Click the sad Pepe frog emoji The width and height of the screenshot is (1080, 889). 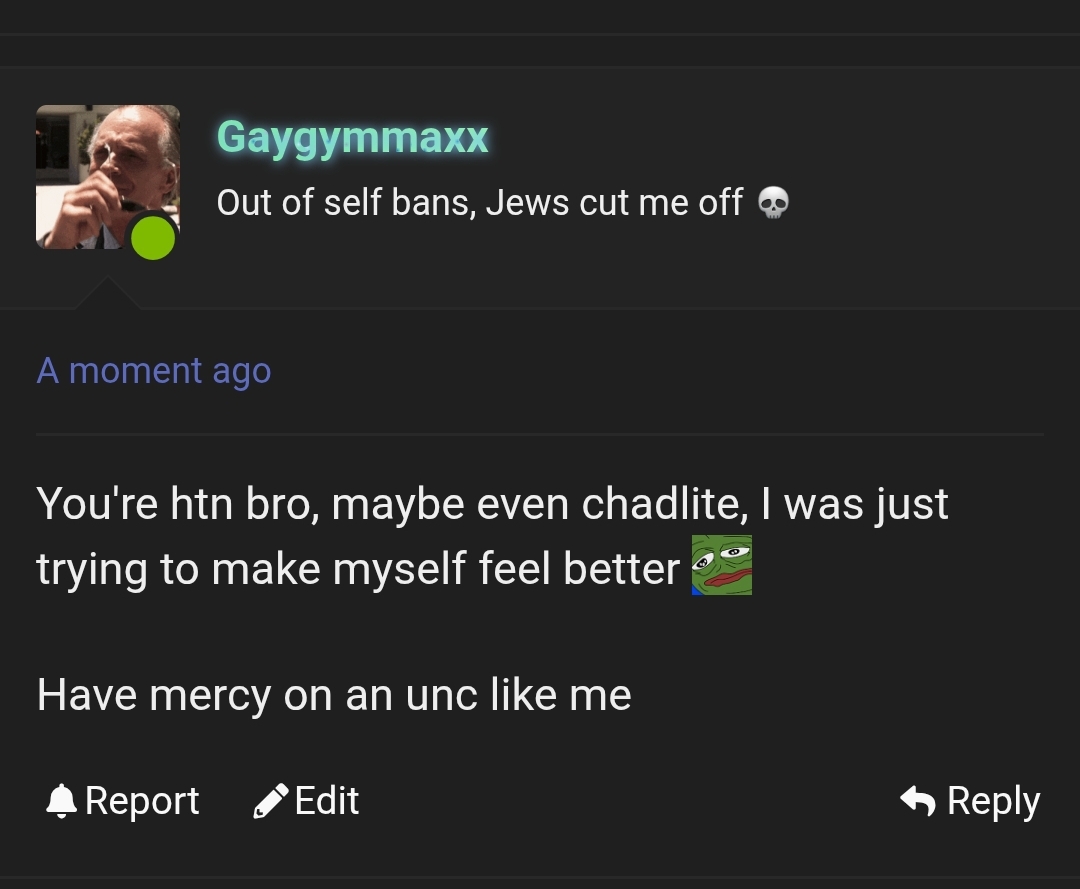722,565
